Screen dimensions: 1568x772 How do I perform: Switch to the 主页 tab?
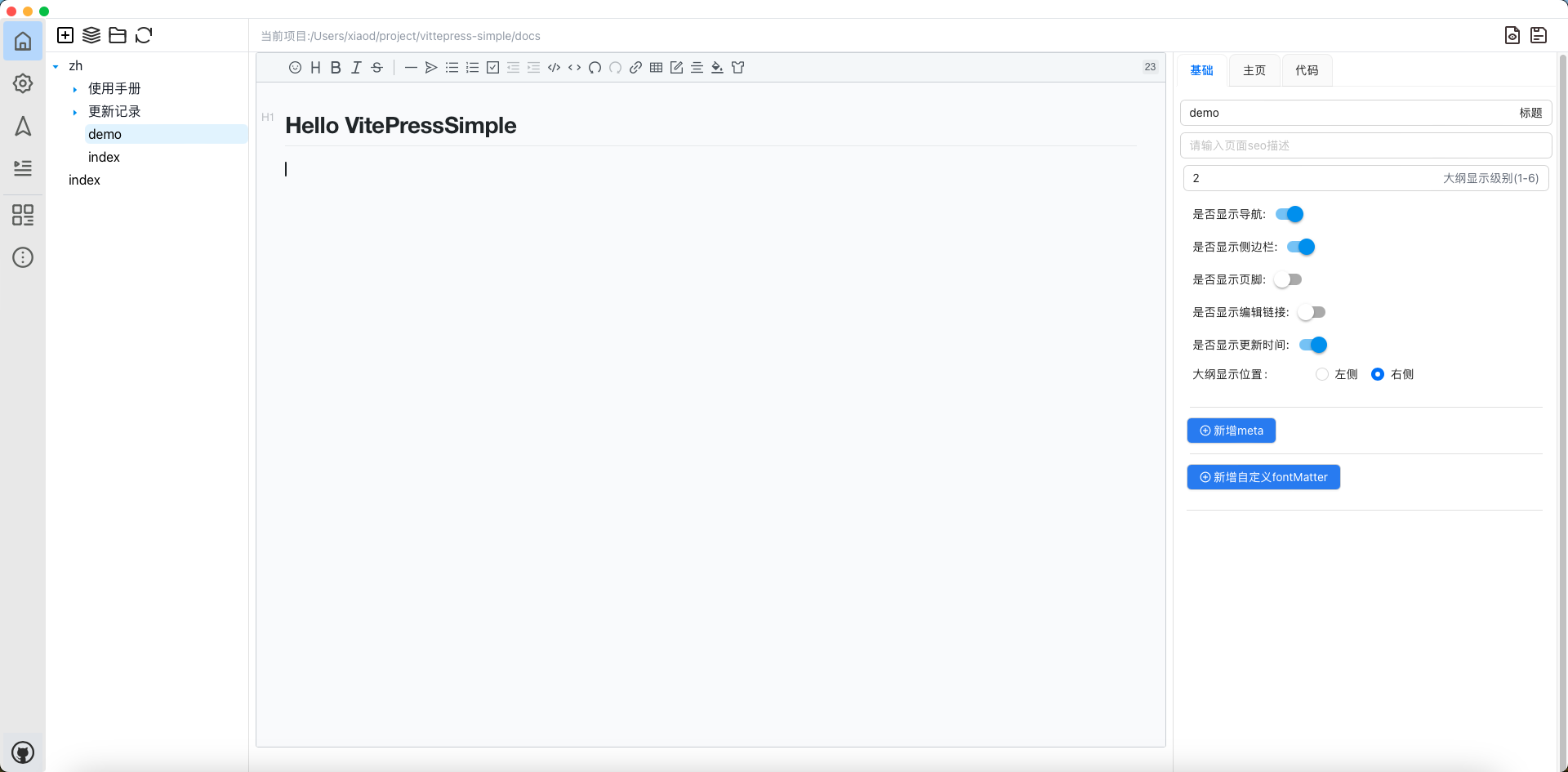pyautogui.click(x=1254, y=70)
